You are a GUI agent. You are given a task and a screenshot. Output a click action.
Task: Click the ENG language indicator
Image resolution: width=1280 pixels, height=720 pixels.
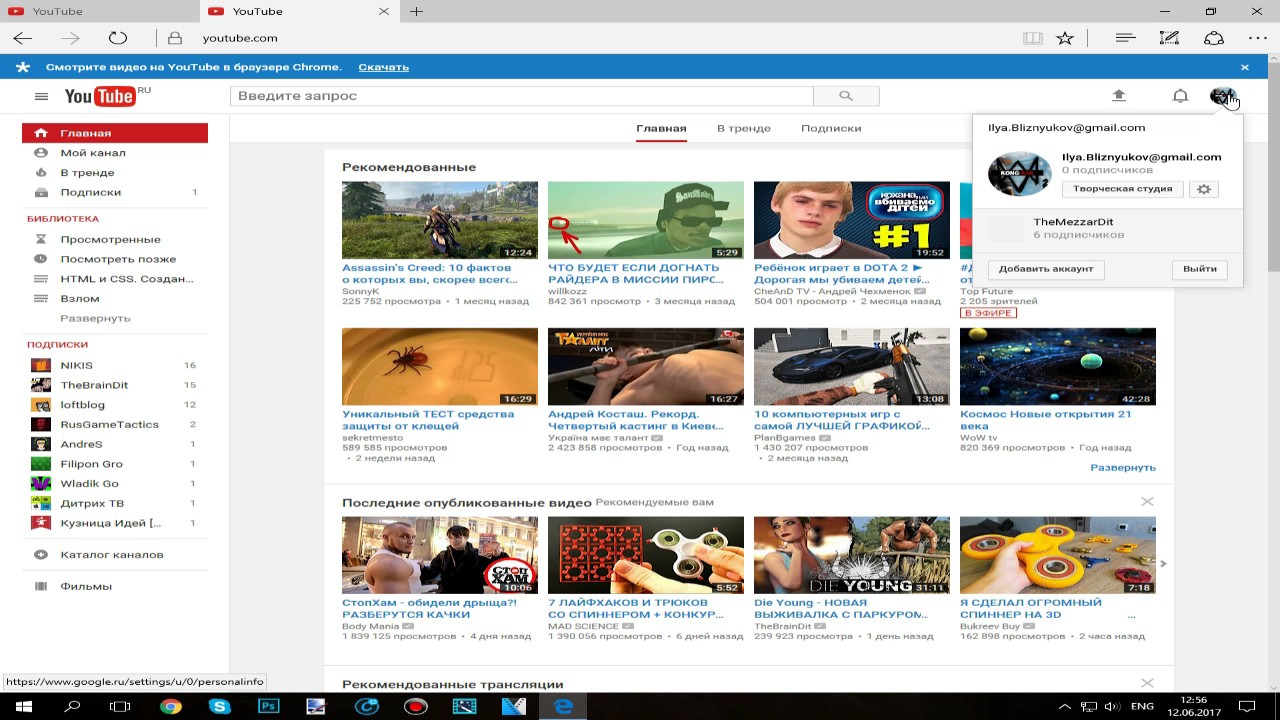[1141, 706]
